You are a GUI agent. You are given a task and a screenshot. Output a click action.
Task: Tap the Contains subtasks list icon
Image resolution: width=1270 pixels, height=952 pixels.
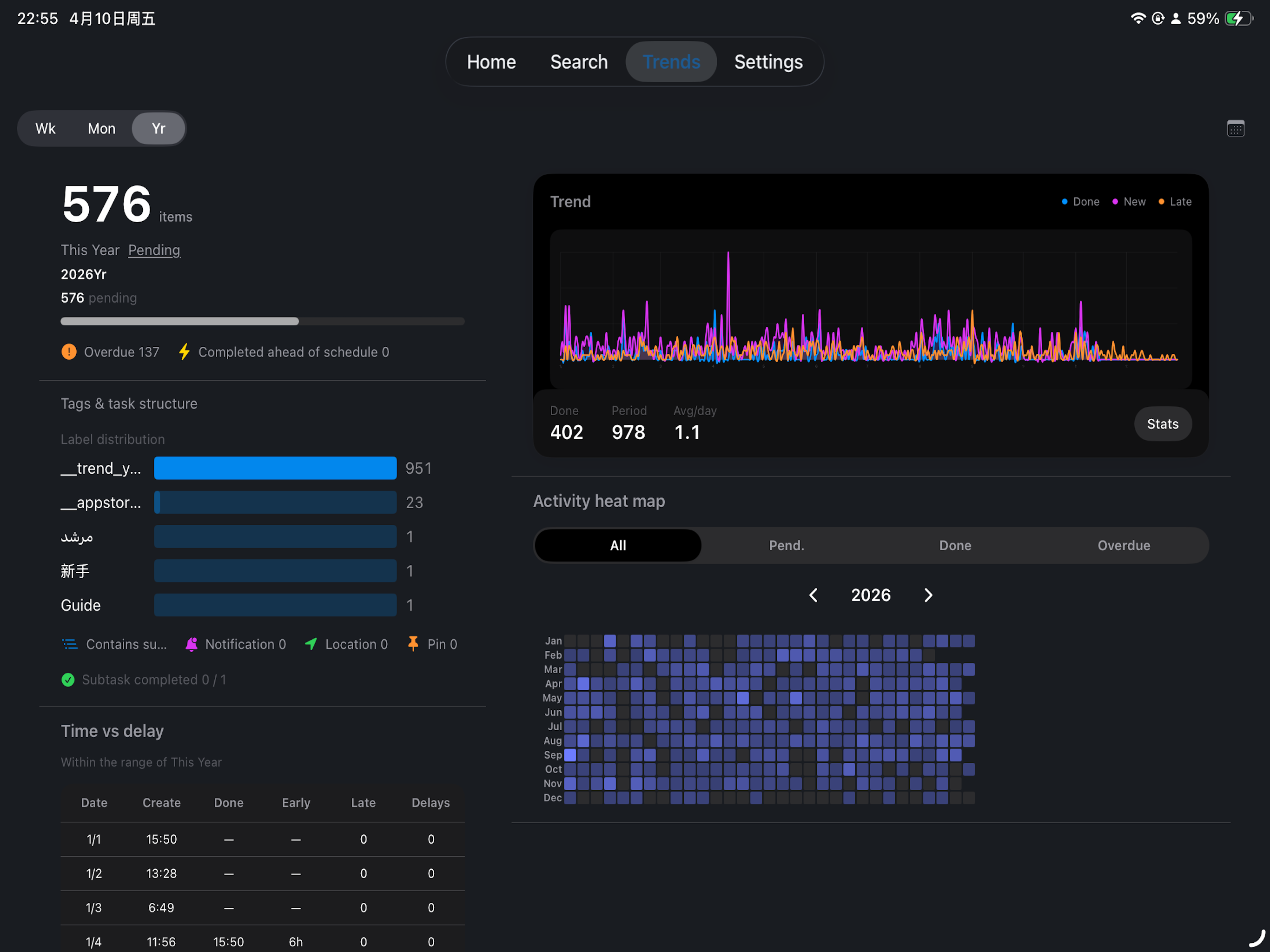(70, 644)
